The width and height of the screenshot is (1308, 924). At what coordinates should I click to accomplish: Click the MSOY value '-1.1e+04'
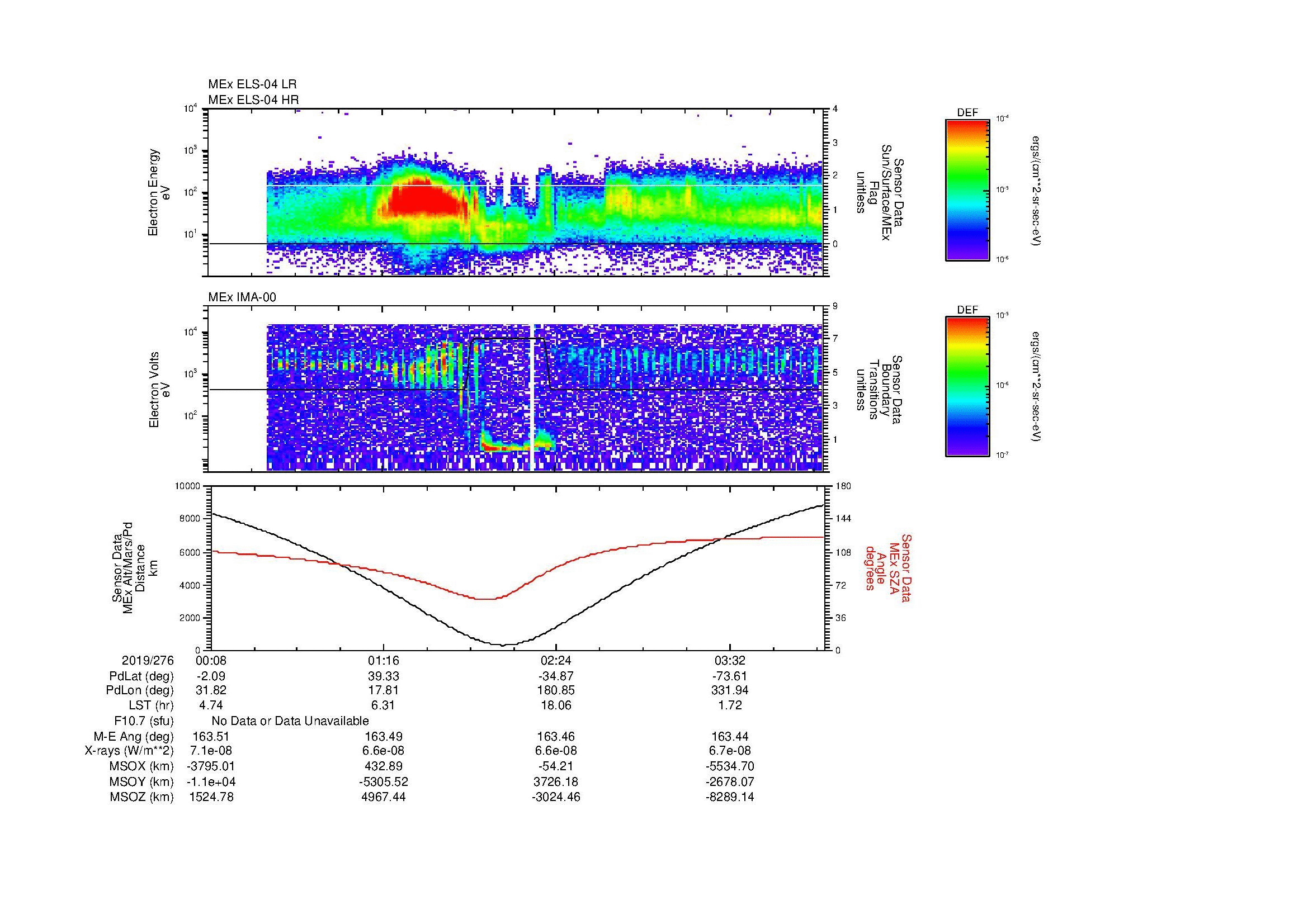(211, 781)
